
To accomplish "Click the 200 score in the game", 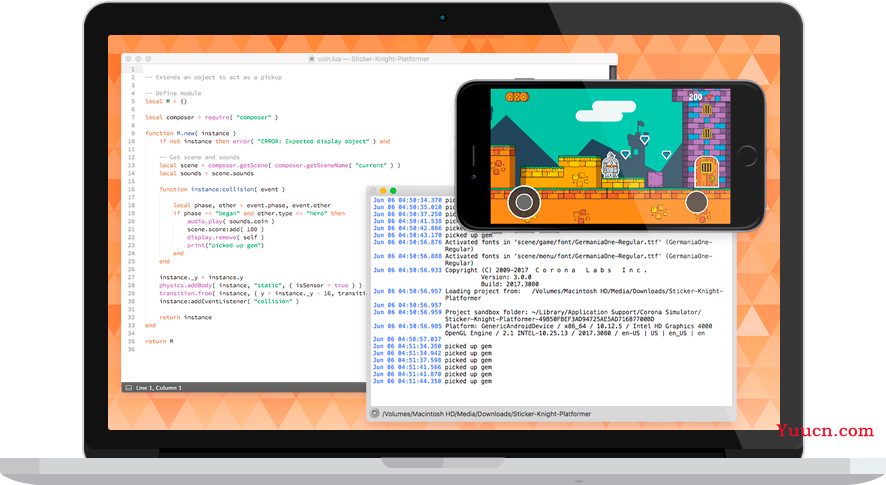I will [695, 97].
